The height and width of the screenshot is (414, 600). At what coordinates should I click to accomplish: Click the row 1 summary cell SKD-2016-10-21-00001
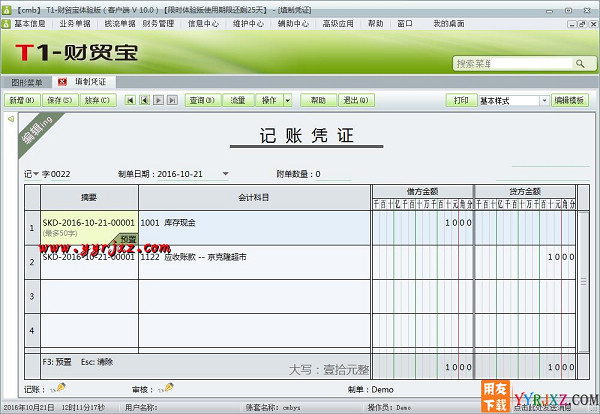pos(89,228)
